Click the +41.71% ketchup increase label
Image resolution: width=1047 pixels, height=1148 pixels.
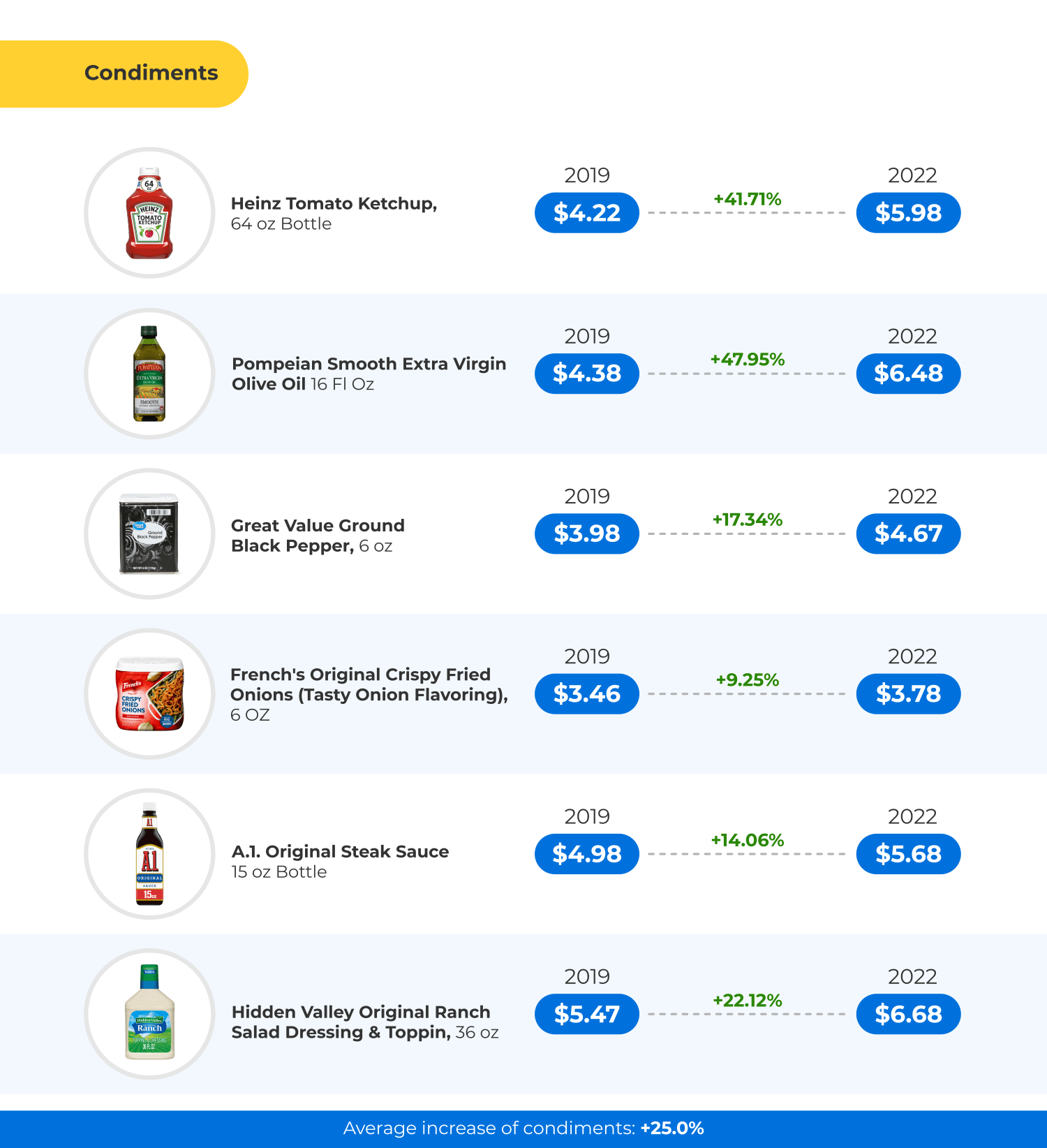coord(747,199)
